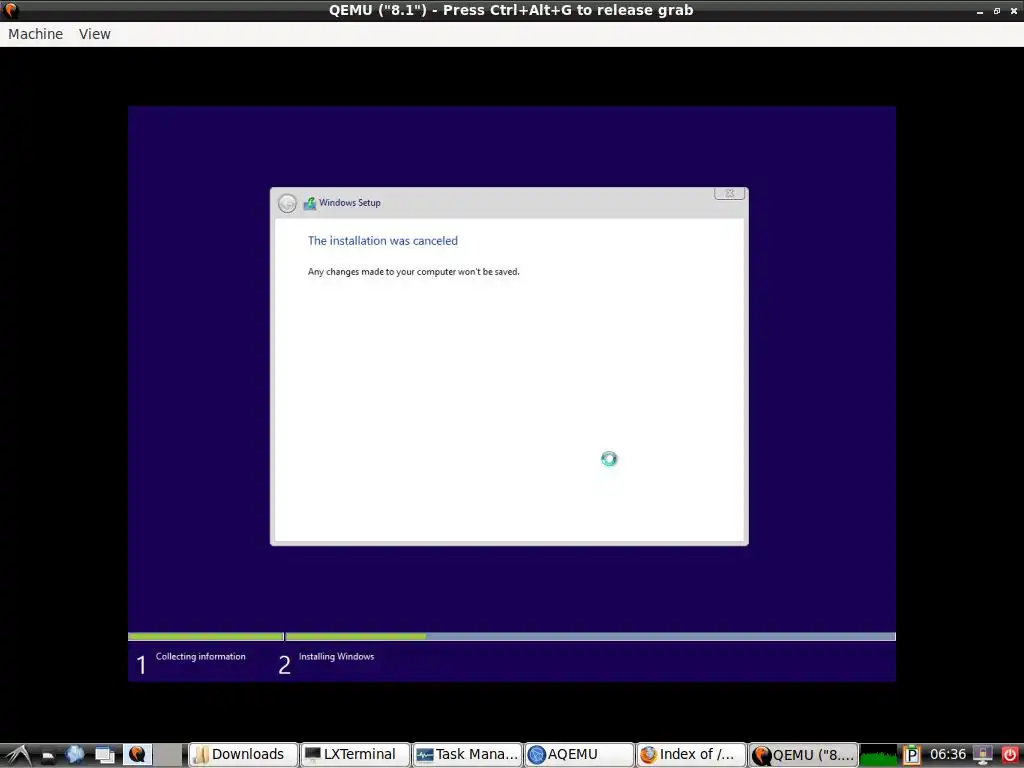1024x768 pixels.
Task: Switch to the QEMU ("8.1") taskbar button
Action: [x=803, y=754]
